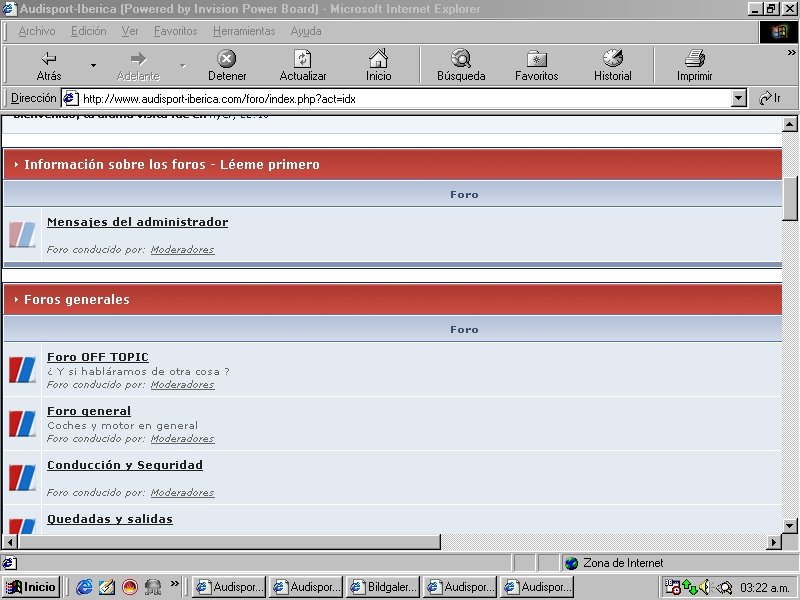Screen dimensions: 800x600
Task: Click the Mensajes del administrador forum status icon
Action: pyautogui.click(x=22, y=235)
